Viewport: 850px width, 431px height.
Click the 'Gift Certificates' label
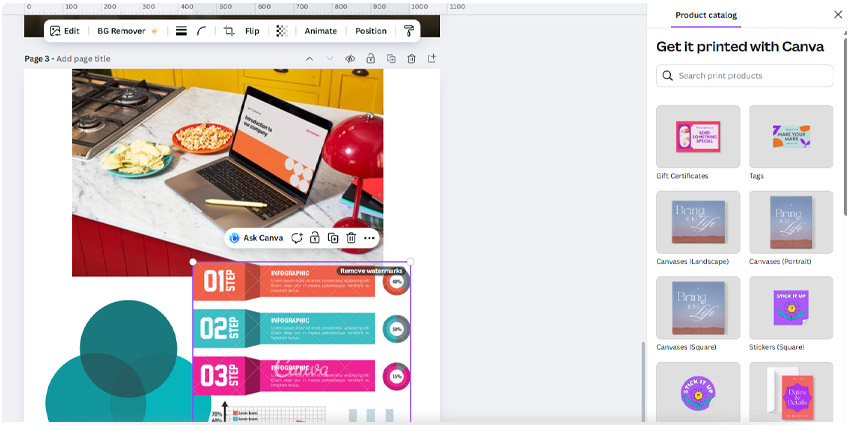pyautogui.click(x=682, y=176)
